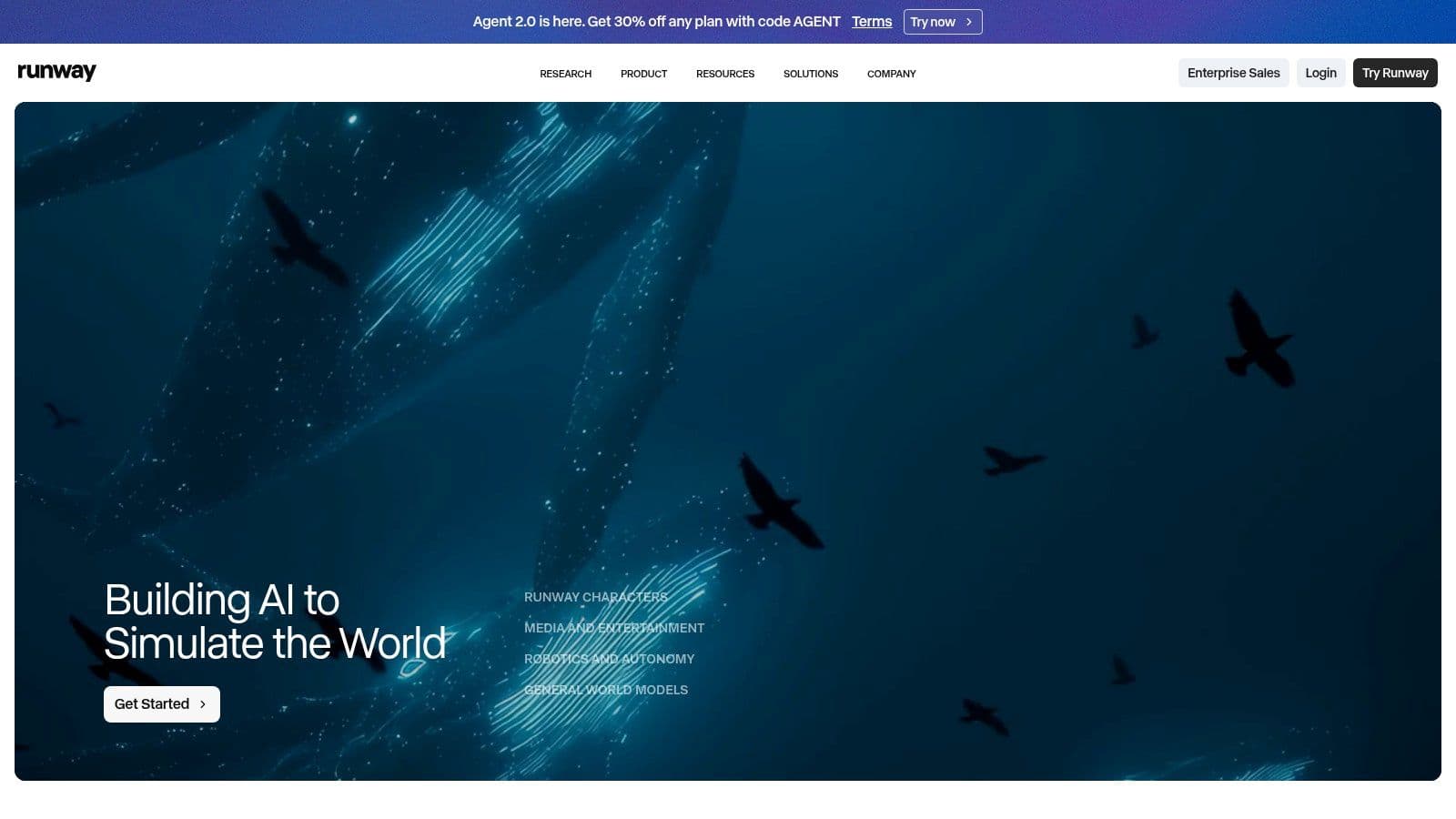Open the Product menu
This screenshot has width=1456, height=819.
click(x=643, y=74)
